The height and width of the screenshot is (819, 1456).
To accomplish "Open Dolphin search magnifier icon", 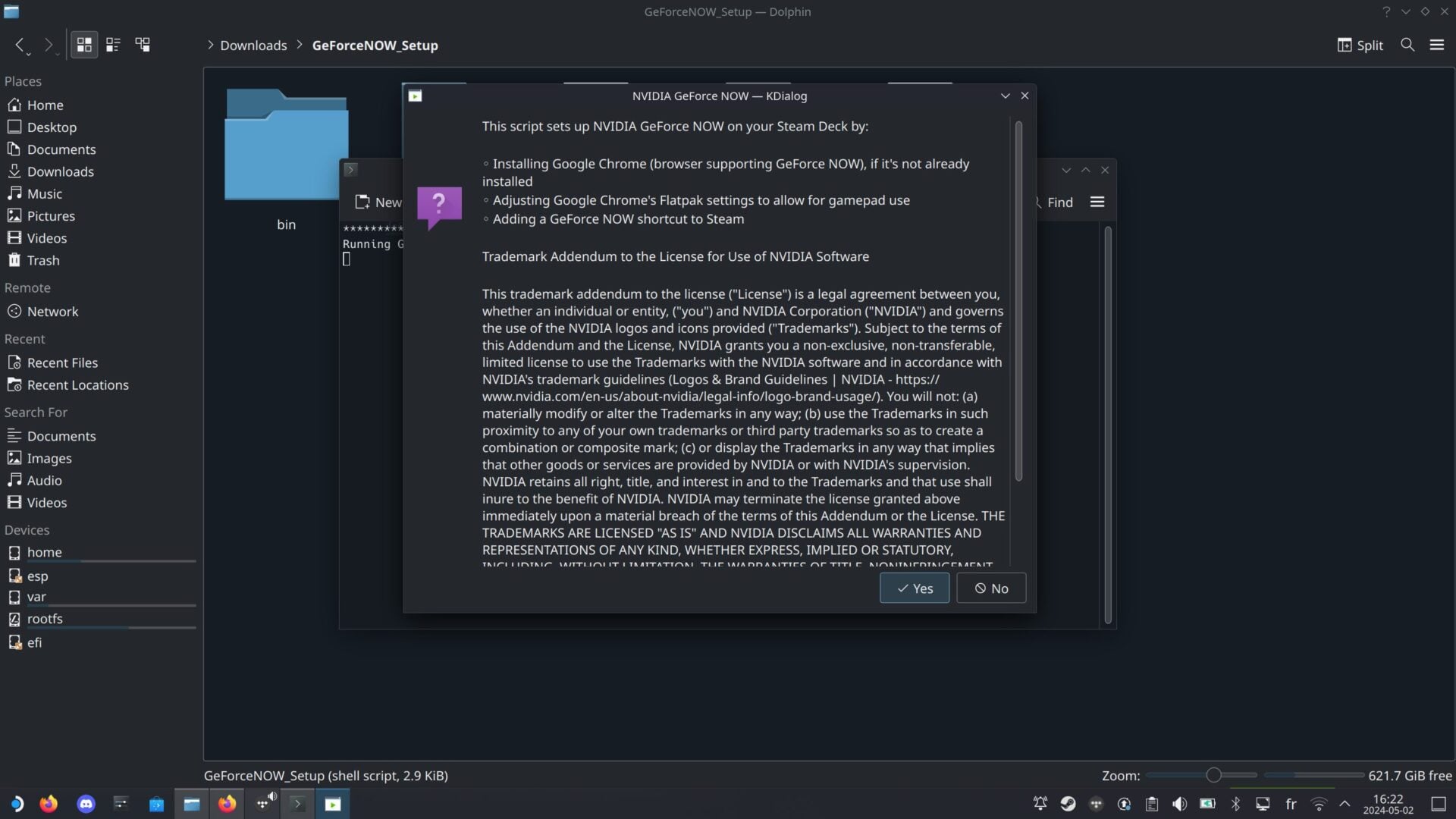I will click(x=1407, y=45).
